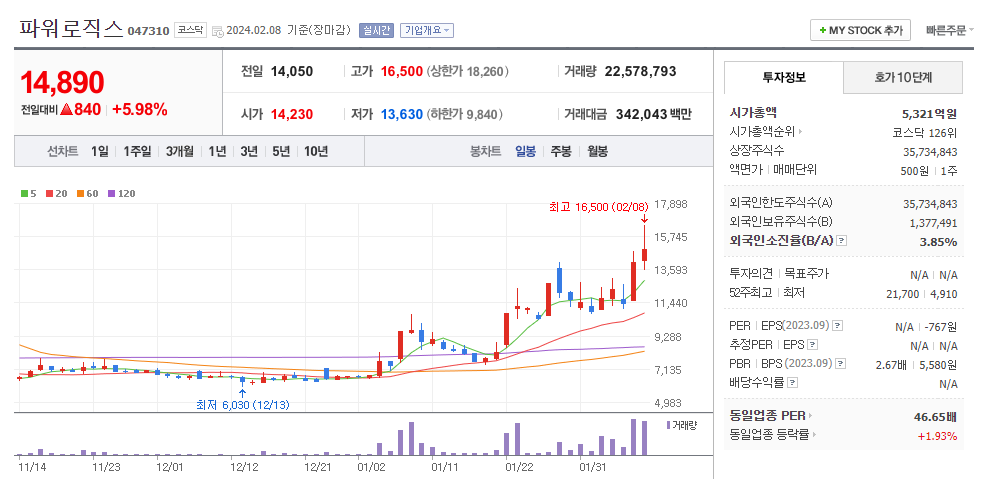The image size is (983, 479).
Task: Click the 코스닥 market badge
Action: pyautogui.click(x=190, y=30)
